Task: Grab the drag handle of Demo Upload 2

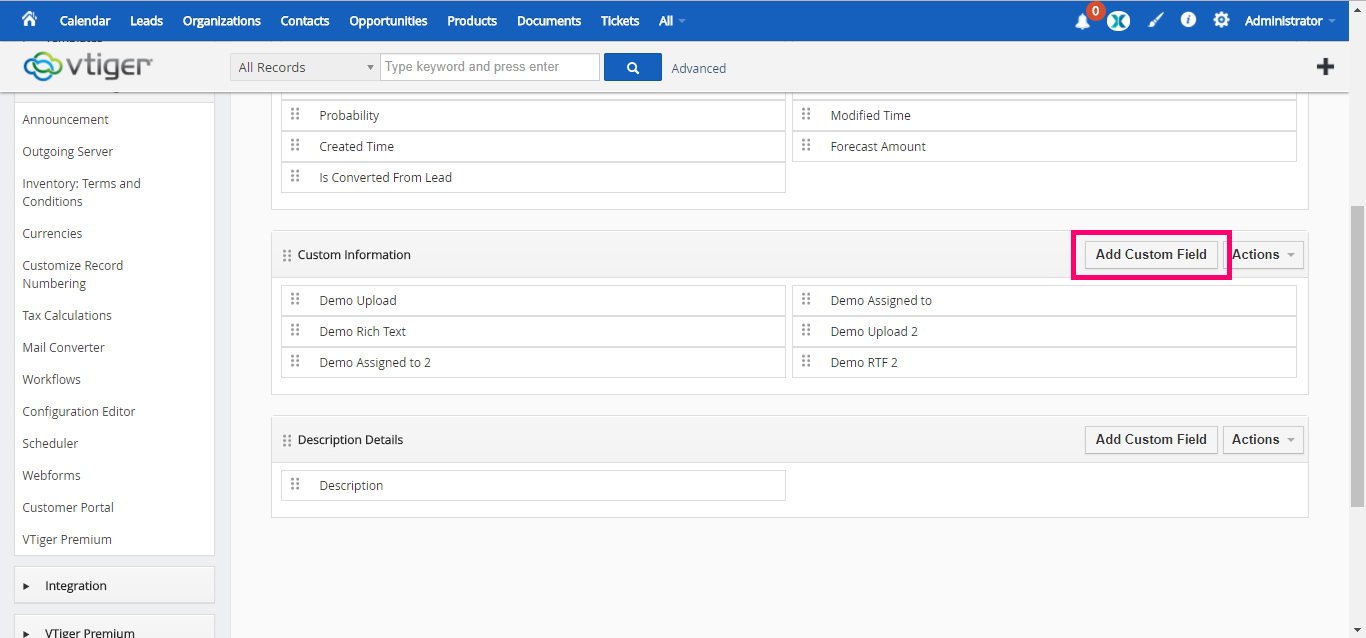Action: coord(806,330)
